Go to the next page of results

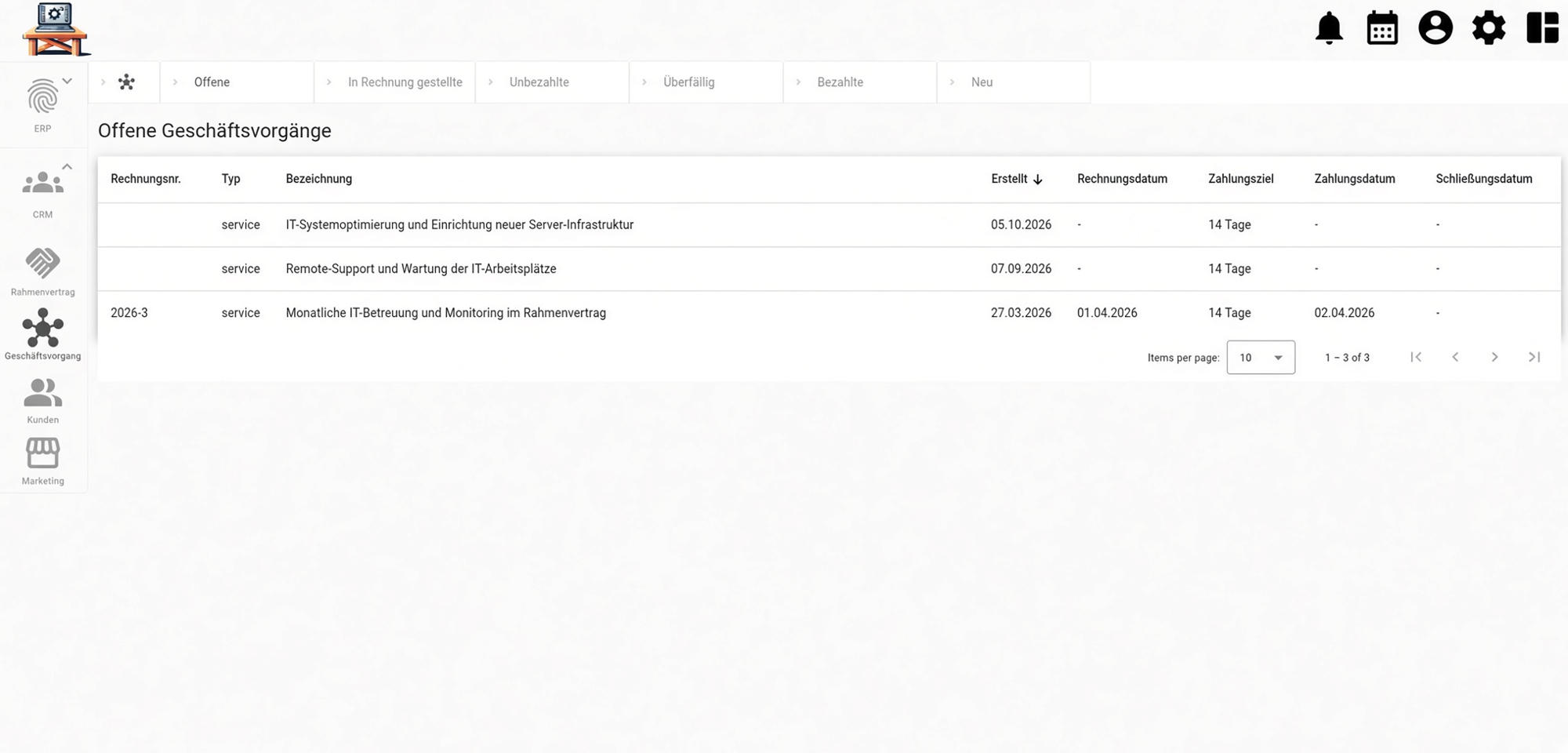pyautogui.click(x=1494, y=357)
